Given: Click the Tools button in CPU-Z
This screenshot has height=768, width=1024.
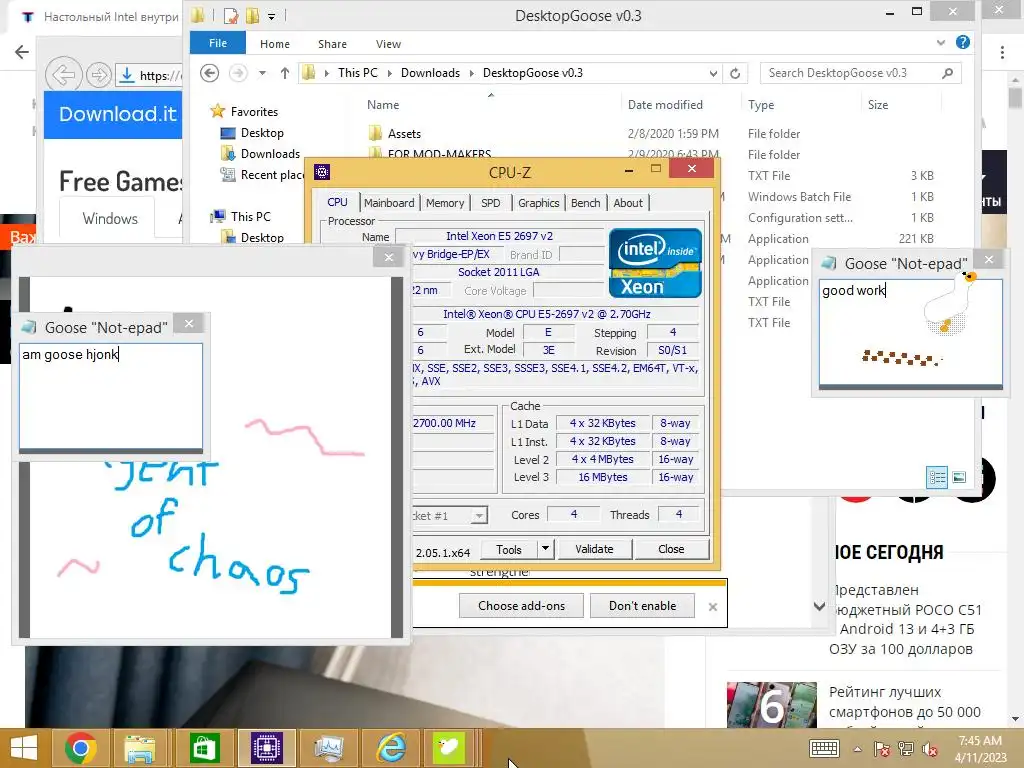Looking at the screenshot, I should (509, 549).
